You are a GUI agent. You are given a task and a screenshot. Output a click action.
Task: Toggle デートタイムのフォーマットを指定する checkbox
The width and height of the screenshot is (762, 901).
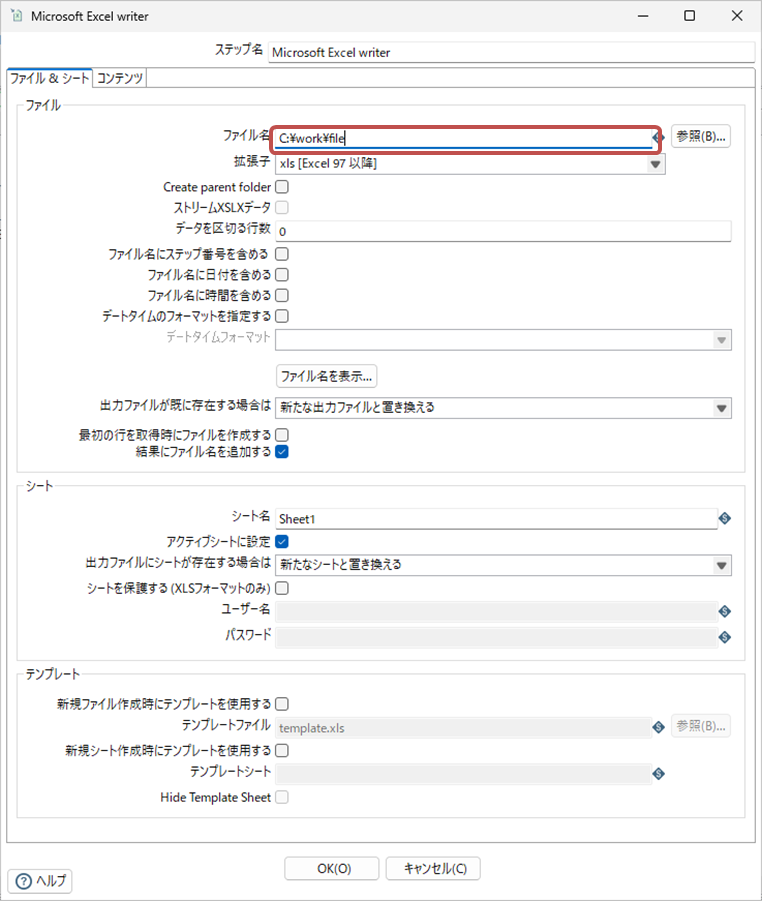(282, 316)
